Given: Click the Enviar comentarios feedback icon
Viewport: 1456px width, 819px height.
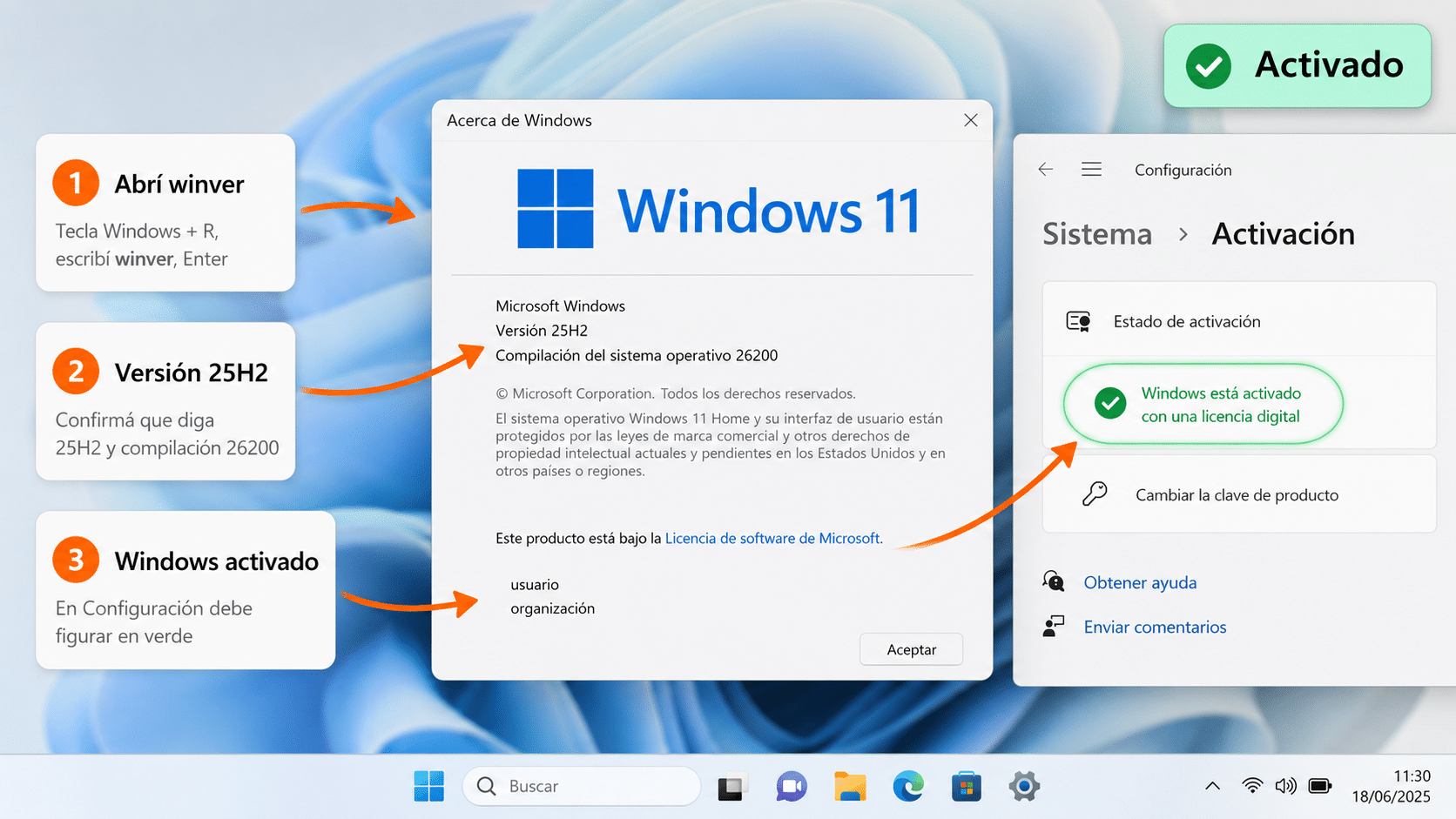Looking at the screenshot, I should (1054, 626).
